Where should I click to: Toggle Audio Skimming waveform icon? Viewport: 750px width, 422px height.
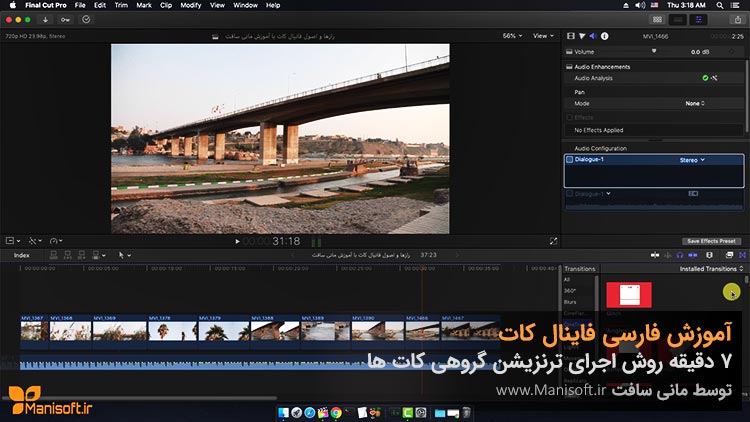[x=668, y=255]
